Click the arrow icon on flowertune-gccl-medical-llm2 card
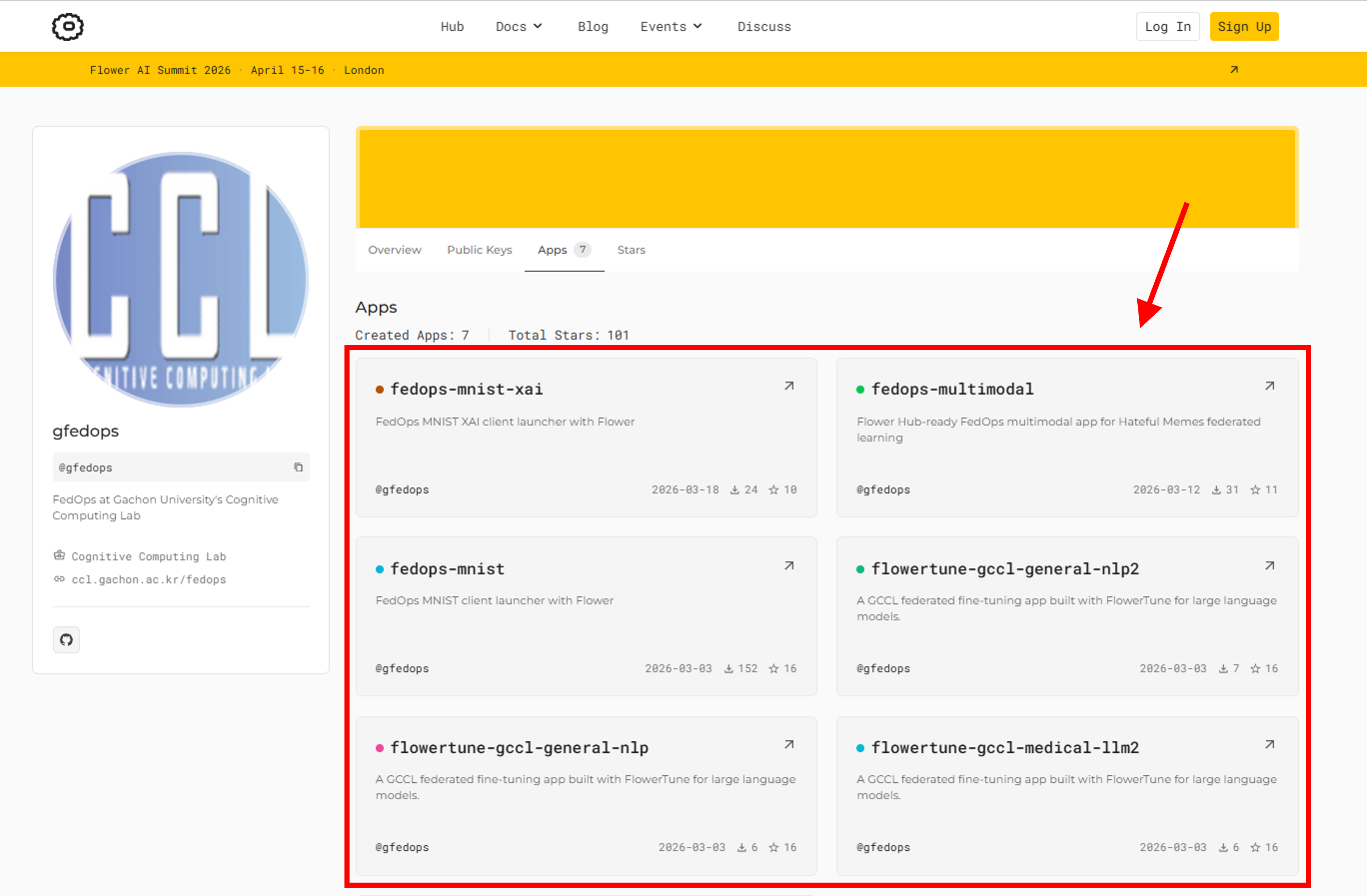 tap(1269, 745)
